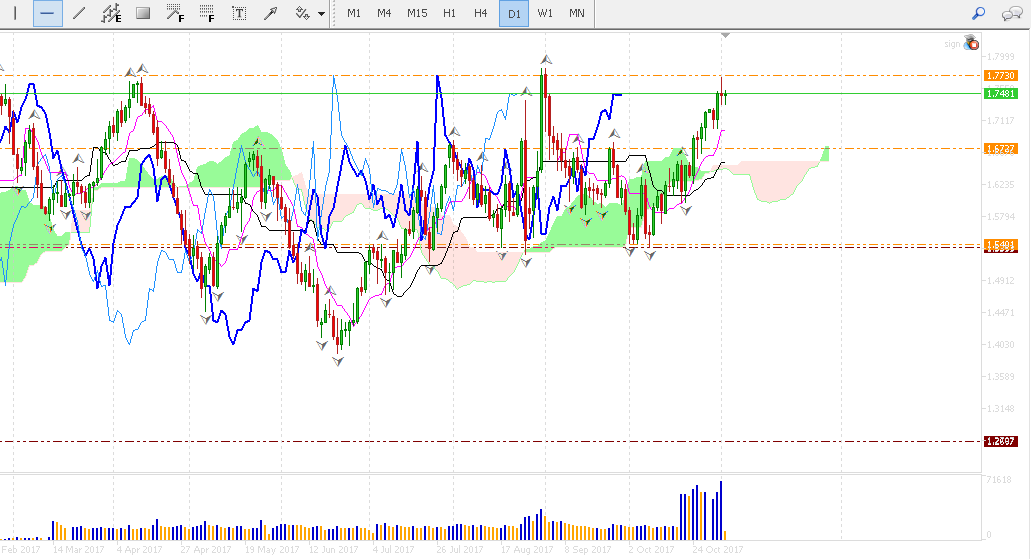Click the chart shift triangle marker
Image resolution: width=1031 pixels, height=559 pixels.
pyautogui.click(x=725, y=35)
